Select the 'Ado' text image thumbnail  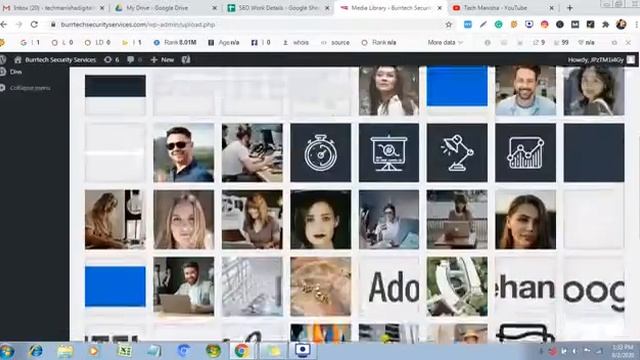(389, 287)
